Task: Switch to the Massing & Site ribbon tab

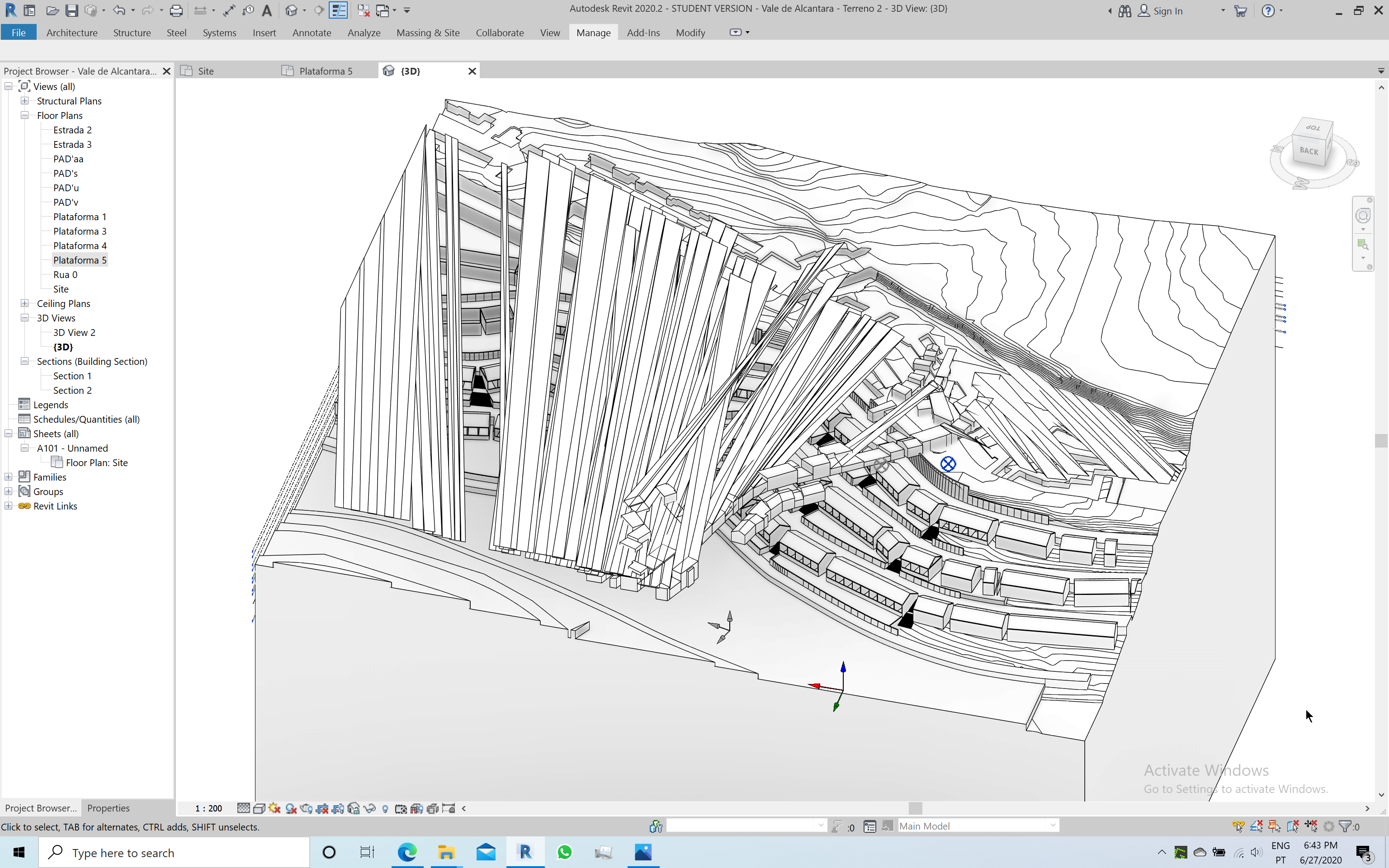Action: pyautogui.click(x=428, y=33)
